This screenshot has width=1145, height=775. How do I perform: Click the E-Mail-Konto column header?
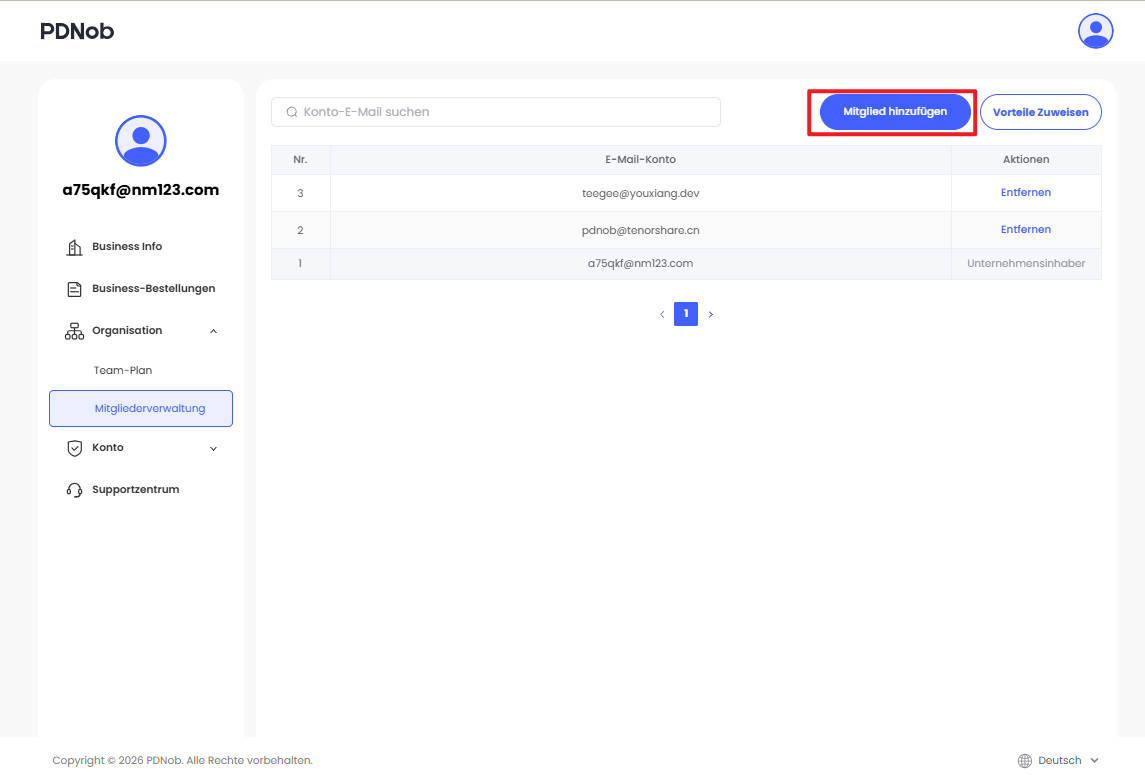tap(640, 159)
